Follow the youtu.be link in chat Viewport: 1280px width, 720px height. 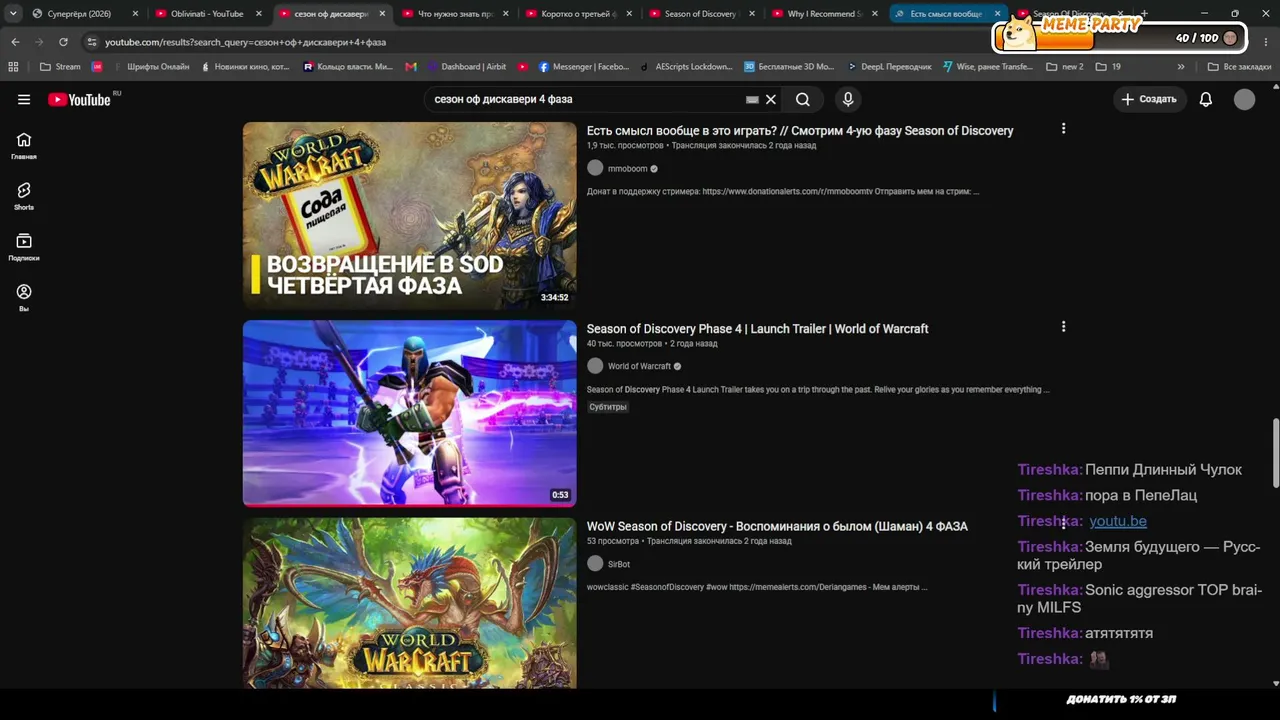(1118, 521)
